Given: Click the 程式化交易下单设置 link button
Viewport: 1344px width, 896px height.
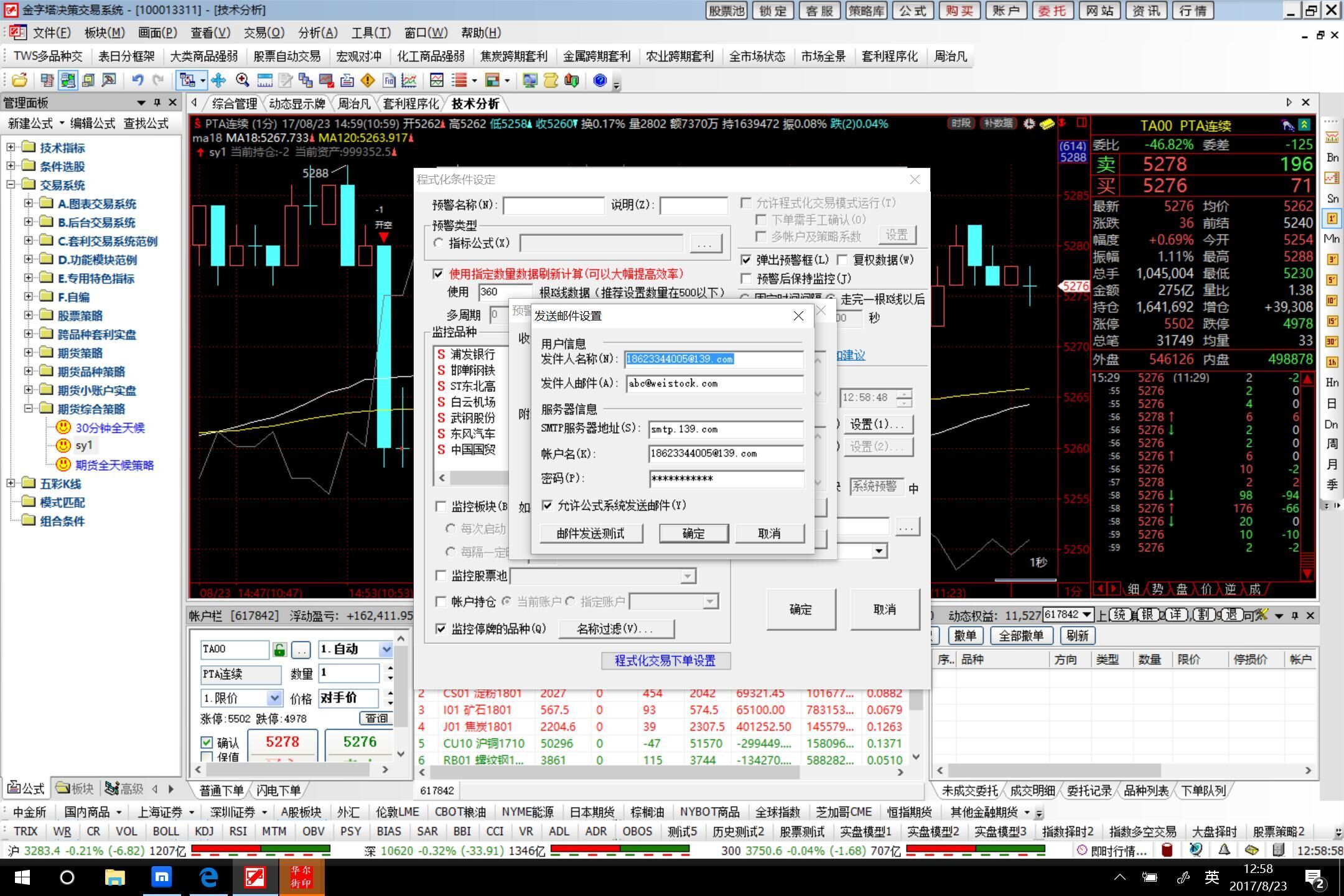Looking at the screenshot, I should [x=665, y=660].
